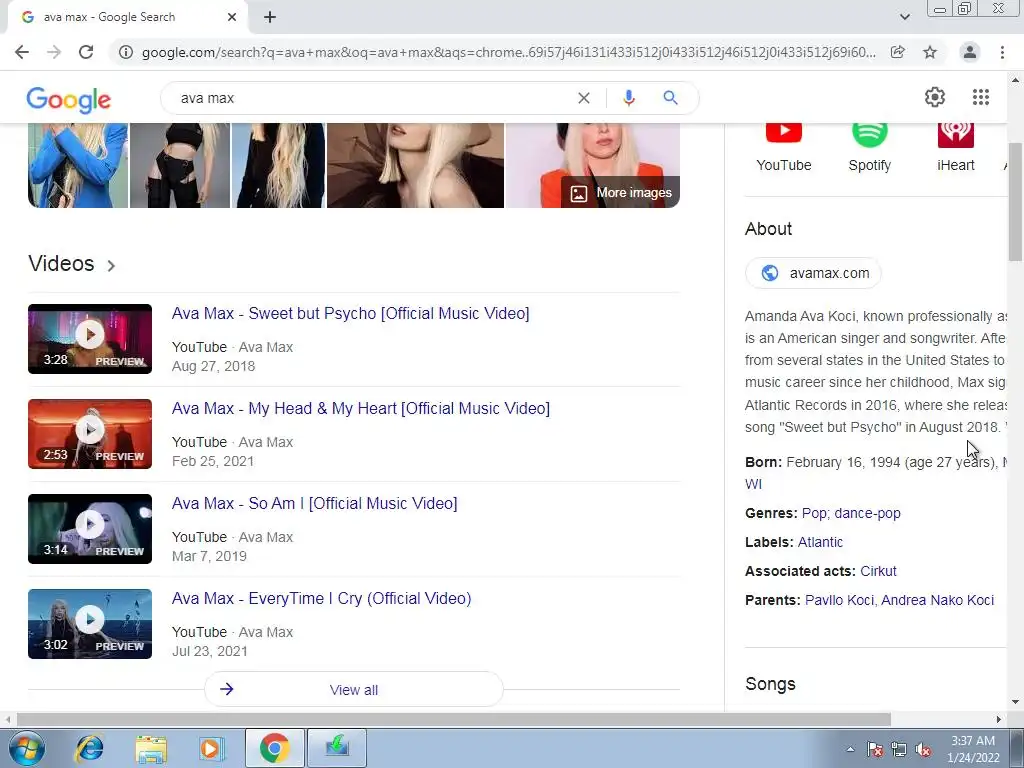Screen dimensions: 1024x768
Task: Select the Songs heading text
Action: [x=771, y=684]
